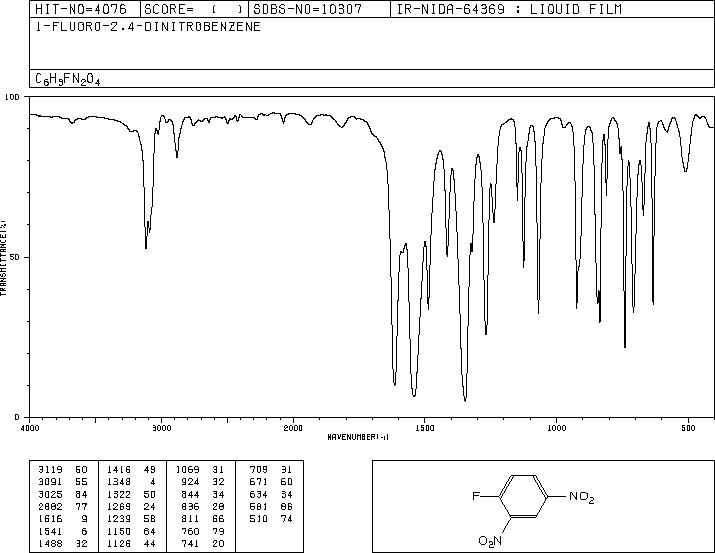Click the NO2 group in structure diagram

[x=582, y=497]
